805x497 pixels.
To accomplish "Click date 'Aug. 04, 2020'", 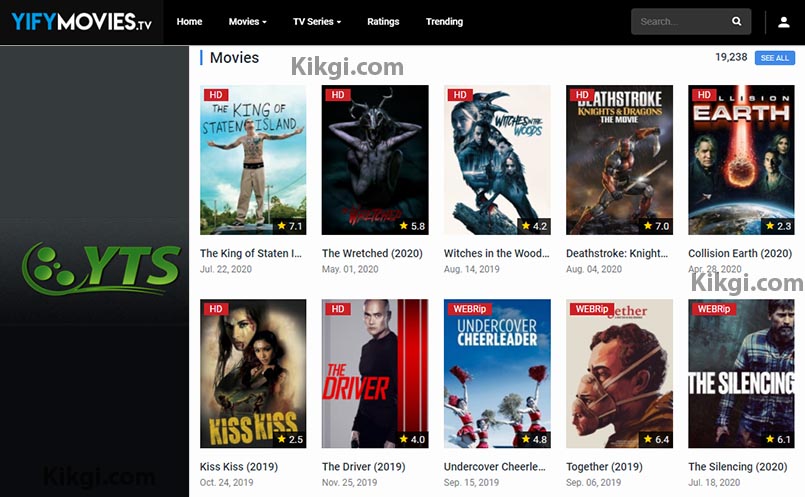I will click(x=594, y=269).
